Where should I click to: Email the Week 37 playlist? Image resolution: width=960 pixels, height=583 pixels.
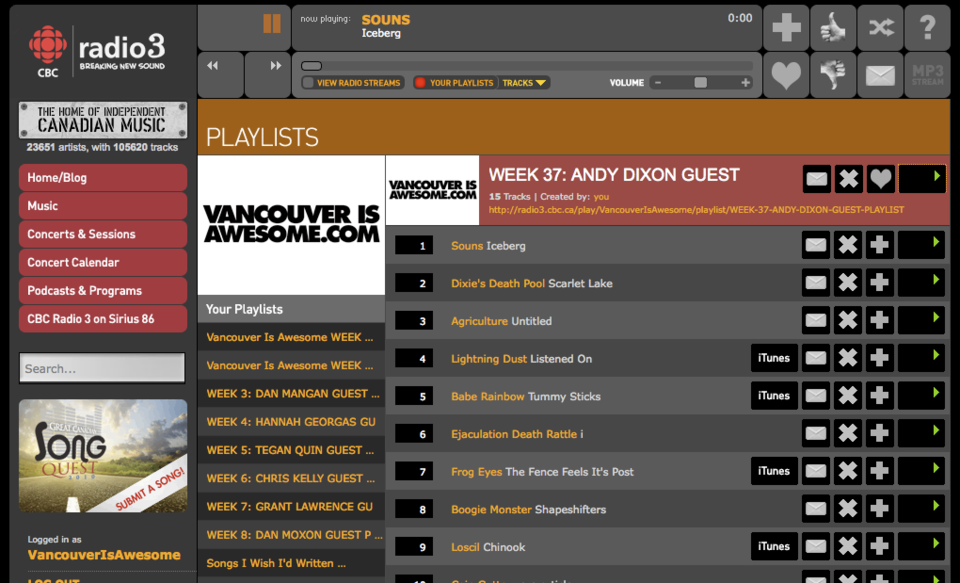tap(817, 179)
